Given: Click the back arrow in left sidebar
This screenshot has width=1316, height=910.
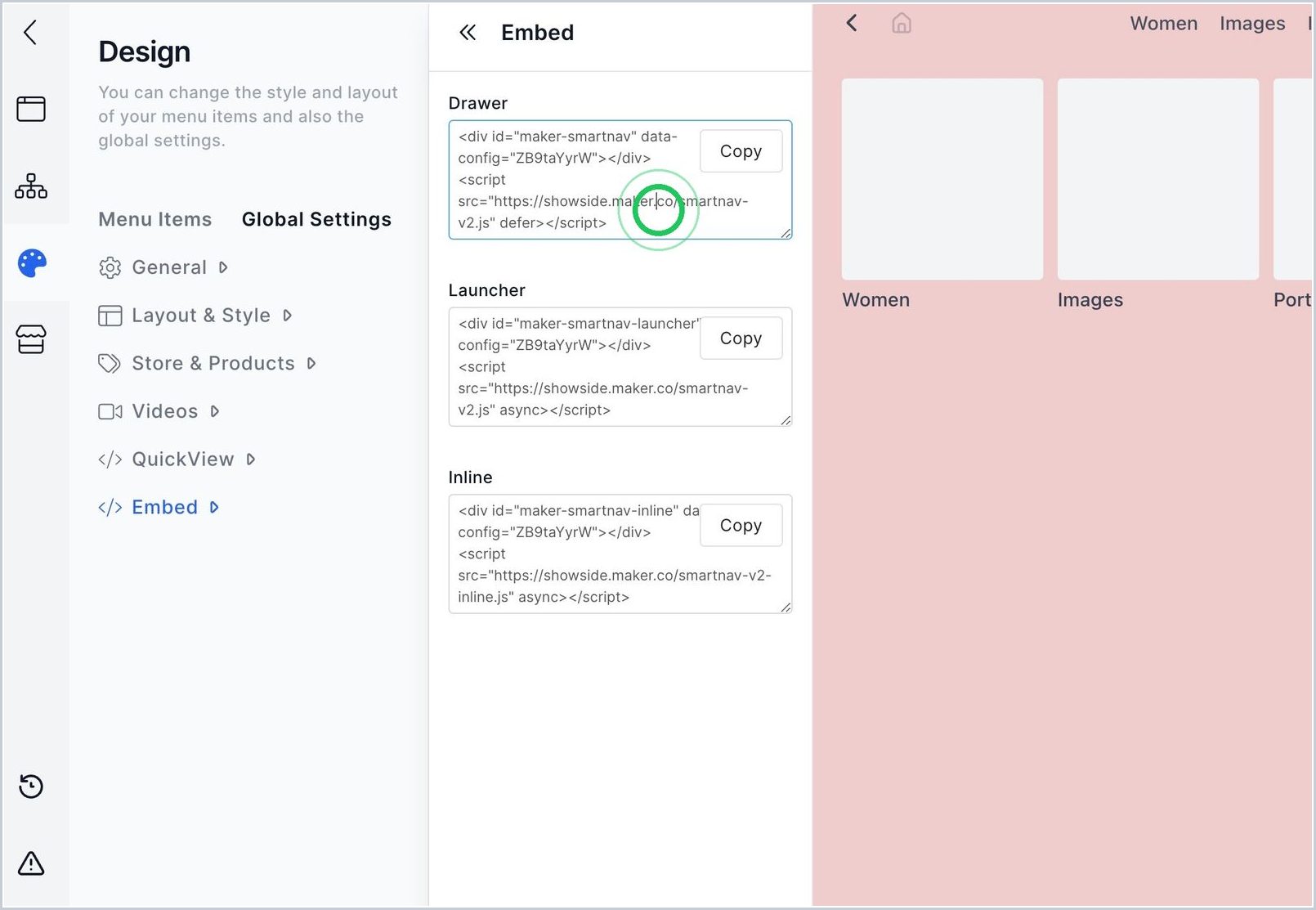Looking at the screenshot, I should coord(30,33).
